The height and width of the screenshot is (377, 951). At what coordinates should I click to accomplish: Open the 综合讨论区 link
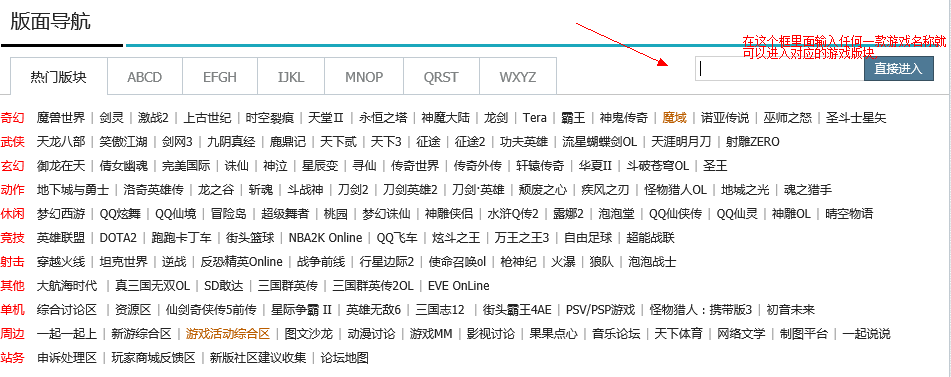[x=67, y=310]
